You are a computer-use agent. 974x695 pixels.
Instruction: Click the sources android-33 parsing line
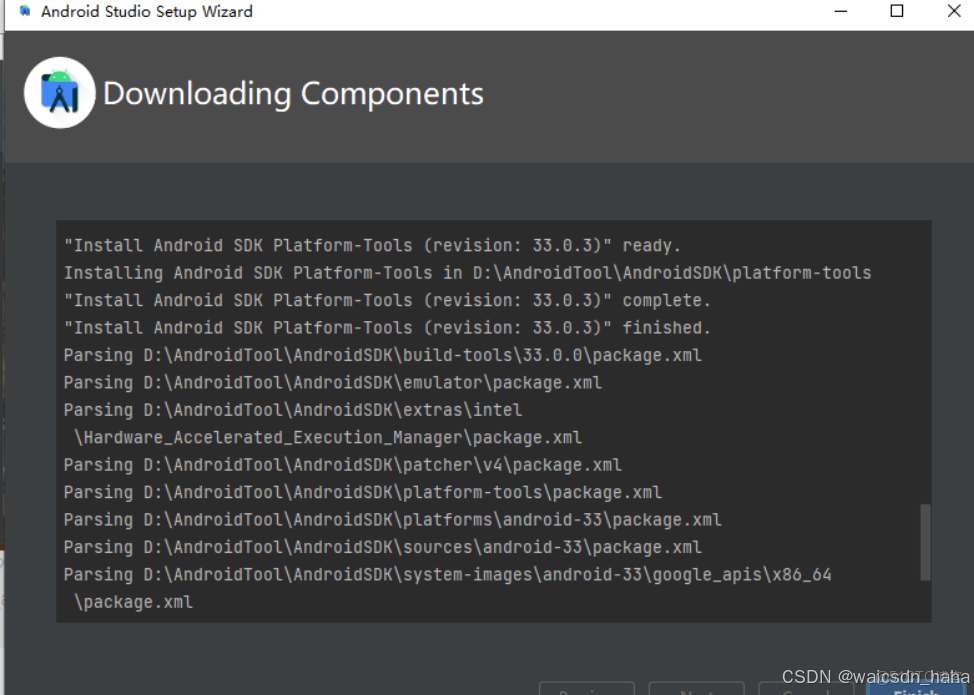coord(380,546)
